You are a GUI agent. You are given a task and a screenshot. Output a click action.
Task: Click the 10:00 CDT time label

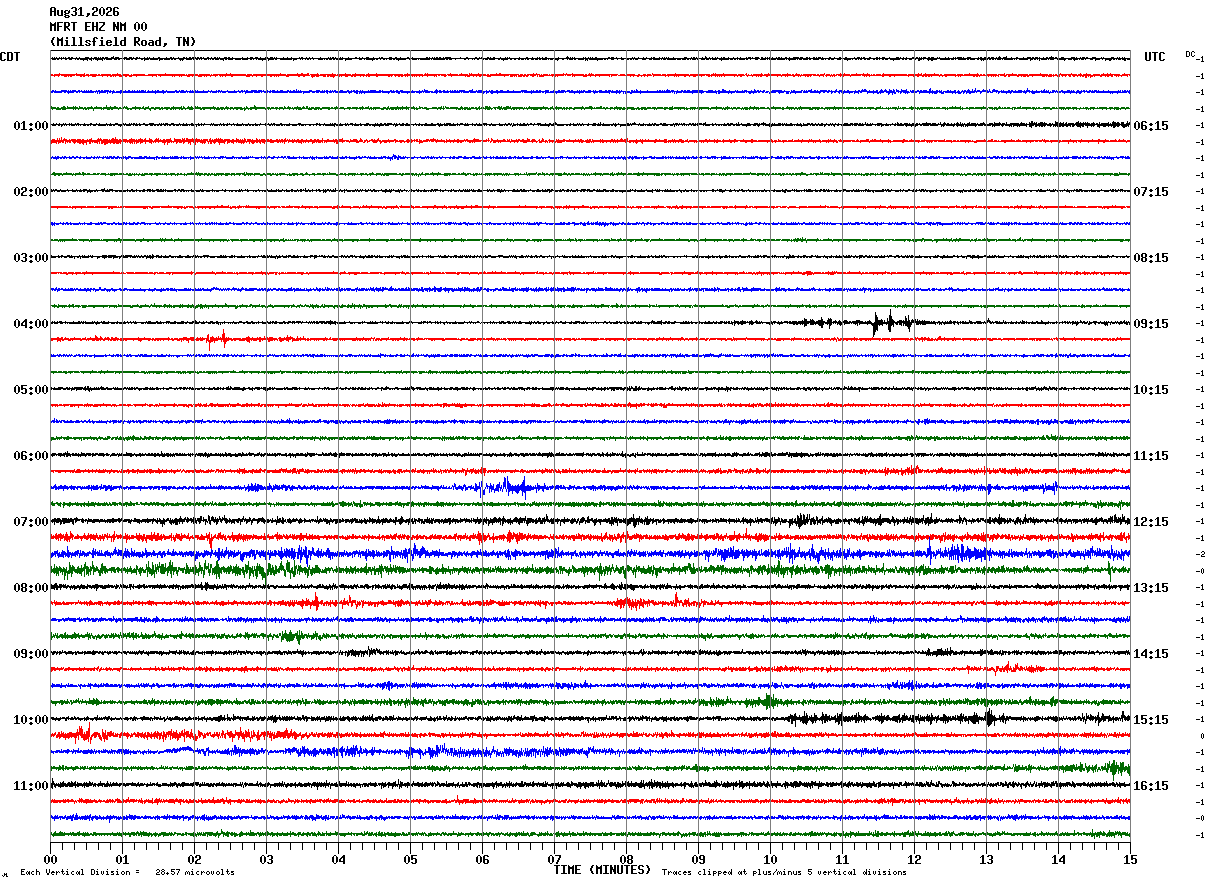click(x=31, y=720)
